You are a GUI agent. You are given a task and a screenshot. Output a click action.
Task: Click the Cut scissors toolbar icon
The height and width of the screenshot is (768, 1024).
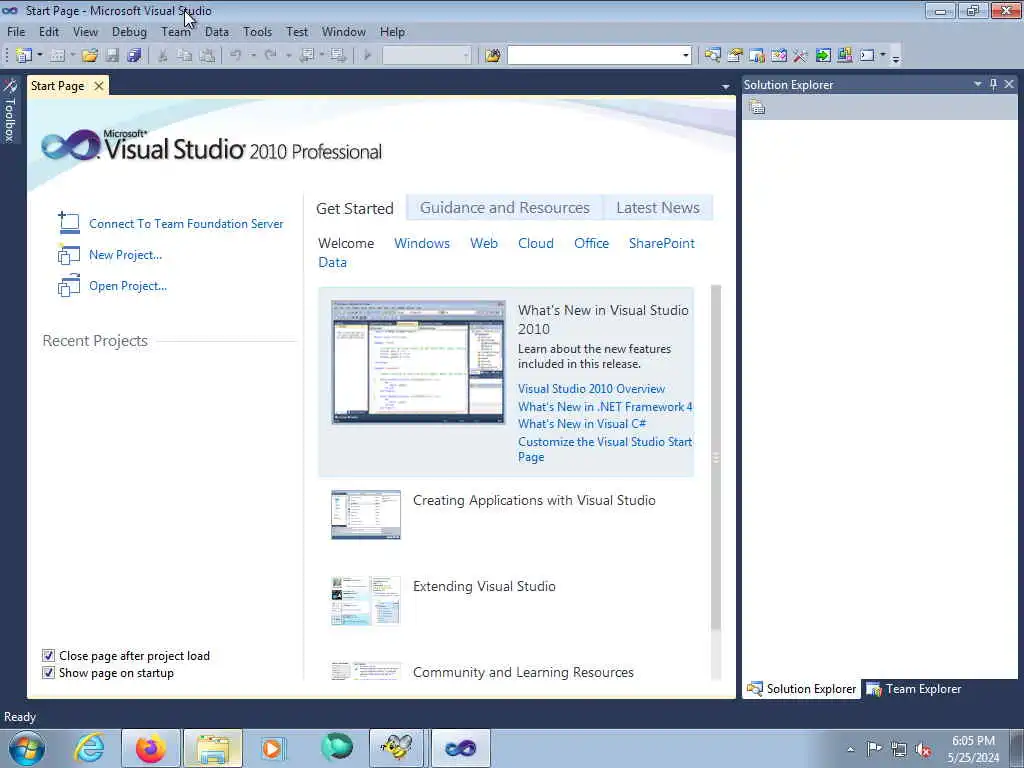163,56
